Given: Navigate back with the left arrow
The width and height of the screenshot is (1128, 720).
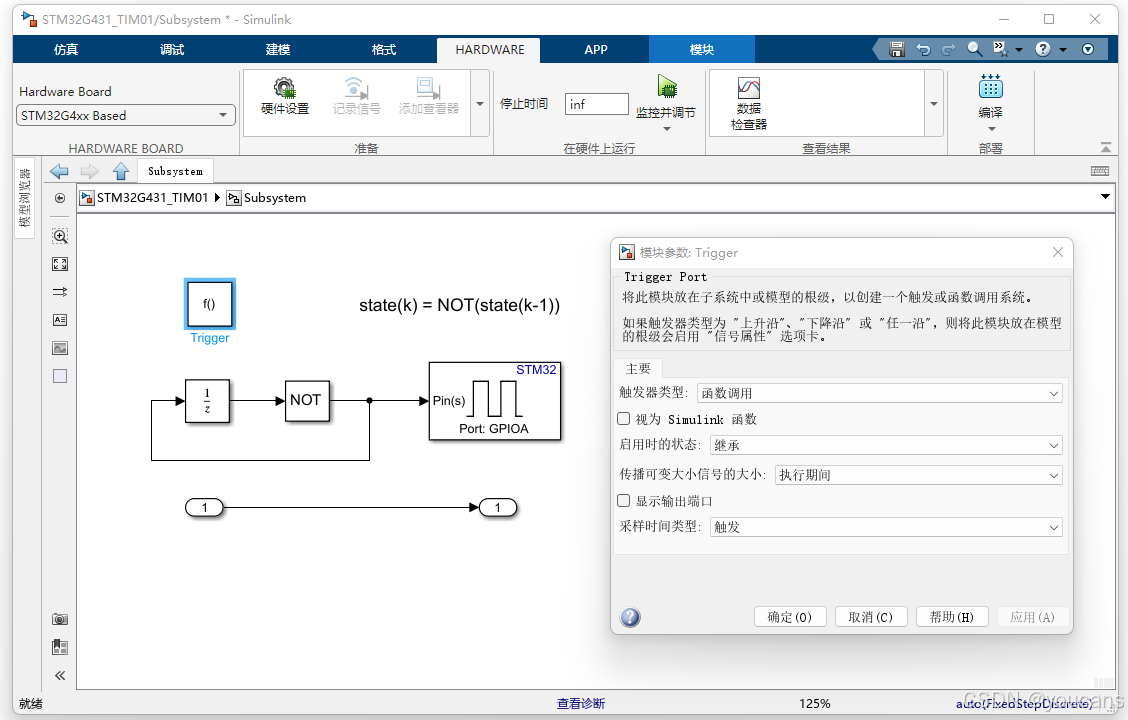Looking at the screenshot, I should point(59,171).
